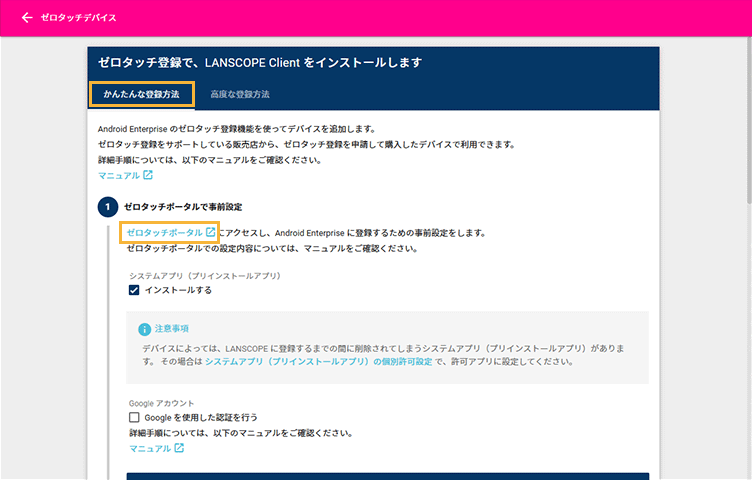Click external-link icon beside ゼロタッチポータル
The width and height of the screenshot is (752, 480).
tap(211, 232)
